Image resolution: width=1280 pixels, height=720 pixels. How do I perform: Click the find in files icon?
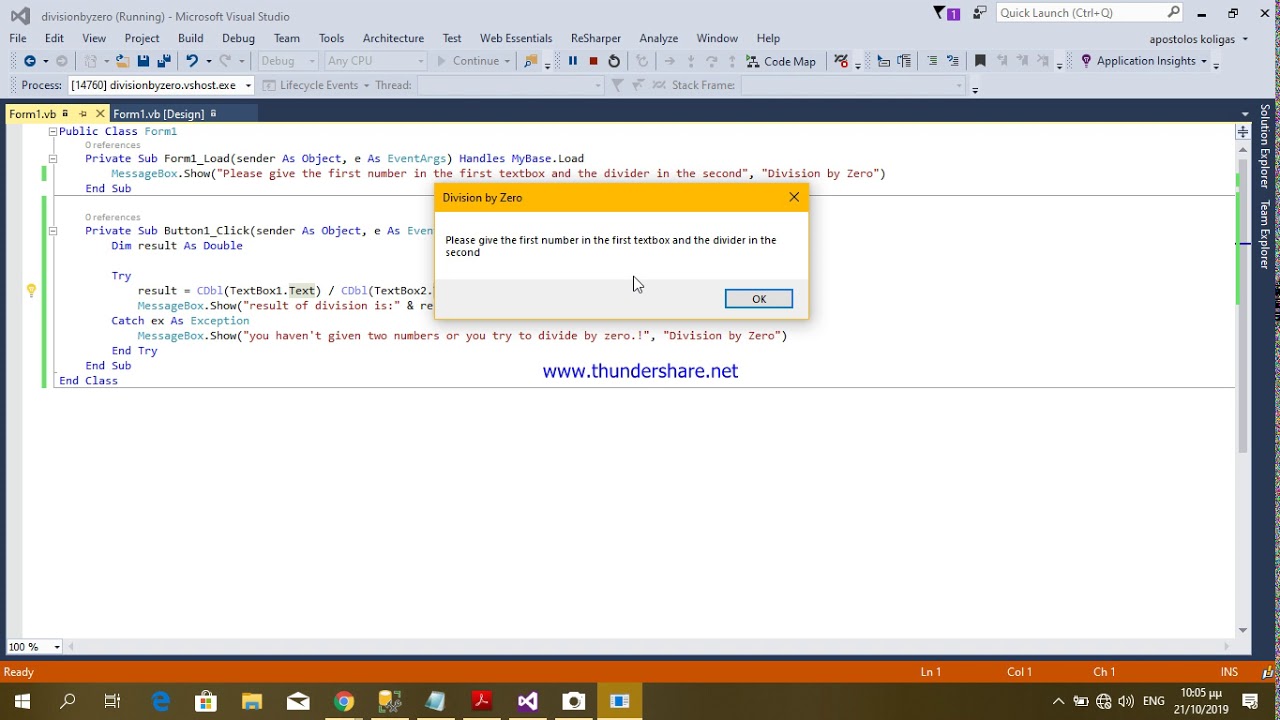click(531, 61)
